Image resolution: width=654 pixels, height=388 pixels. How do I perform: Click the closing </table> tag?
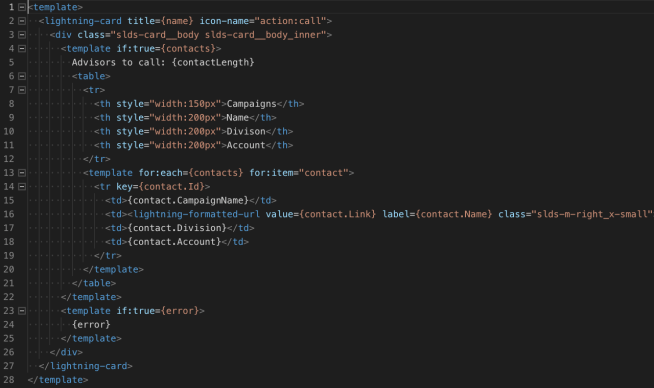click(94, 283)
